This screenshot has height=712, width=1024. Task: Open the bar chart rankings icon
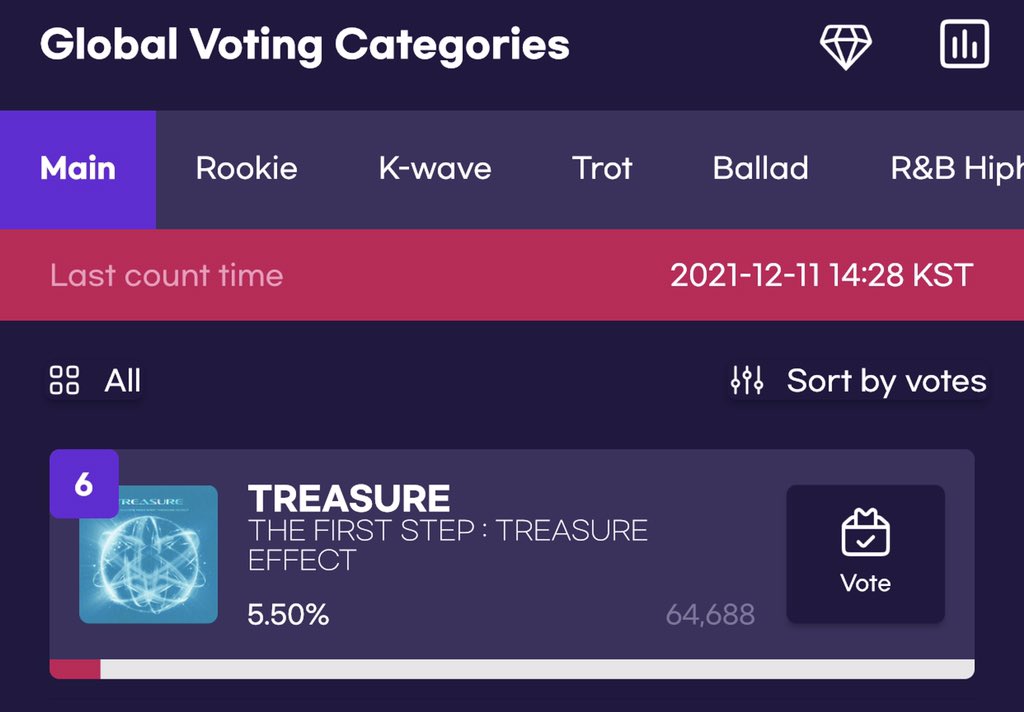964,45
